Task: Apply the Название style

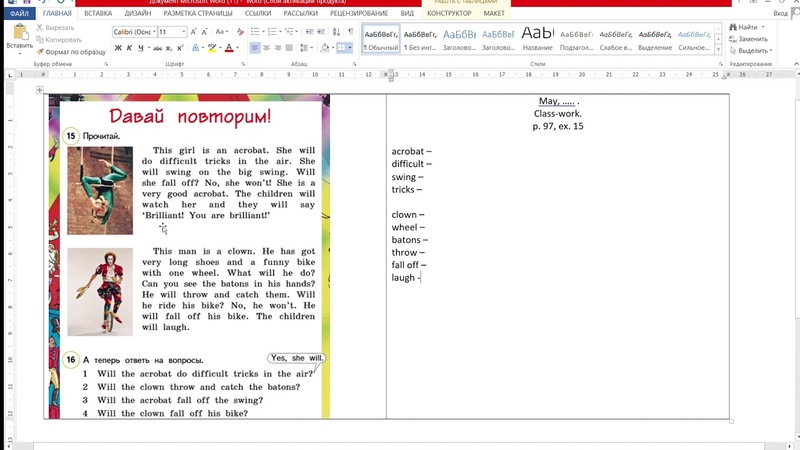Action: tap(537, 38)
